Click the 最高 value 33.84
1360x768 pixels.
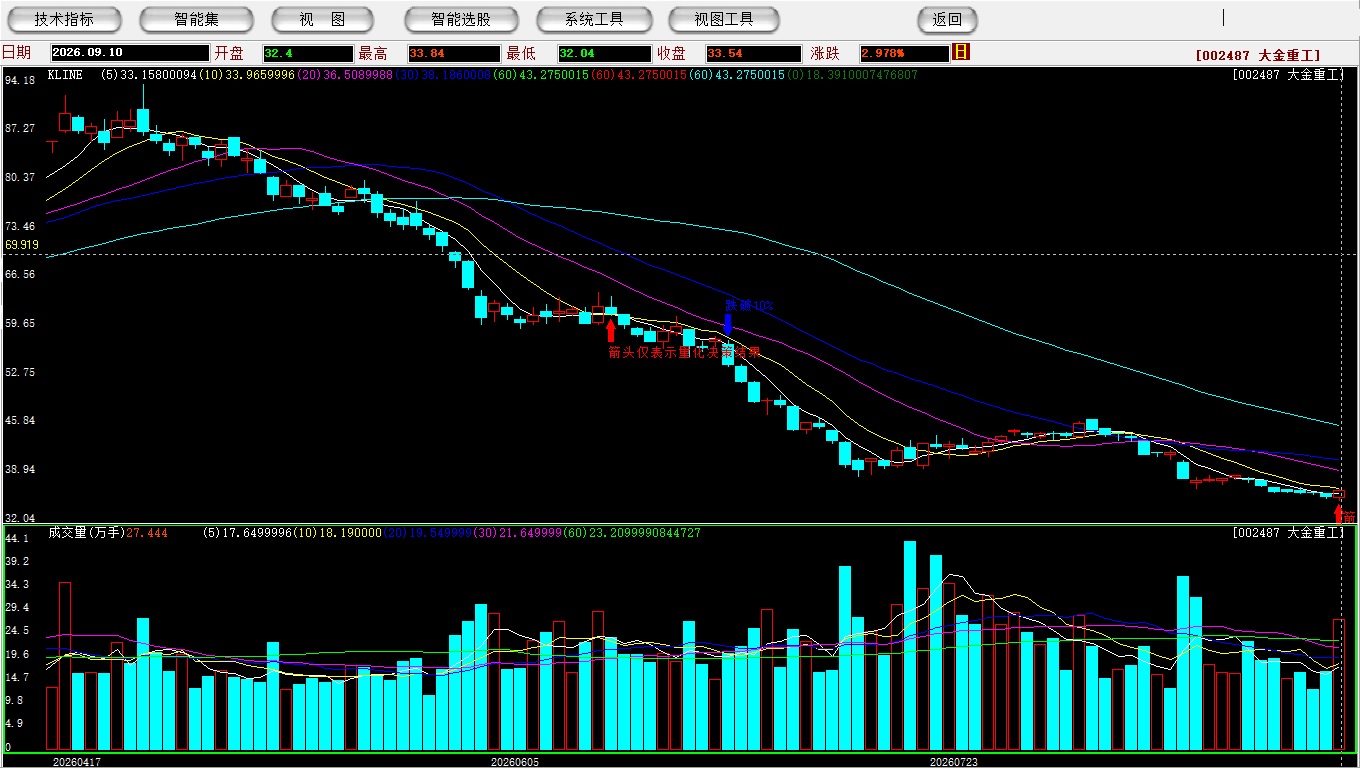click(453, 53)
